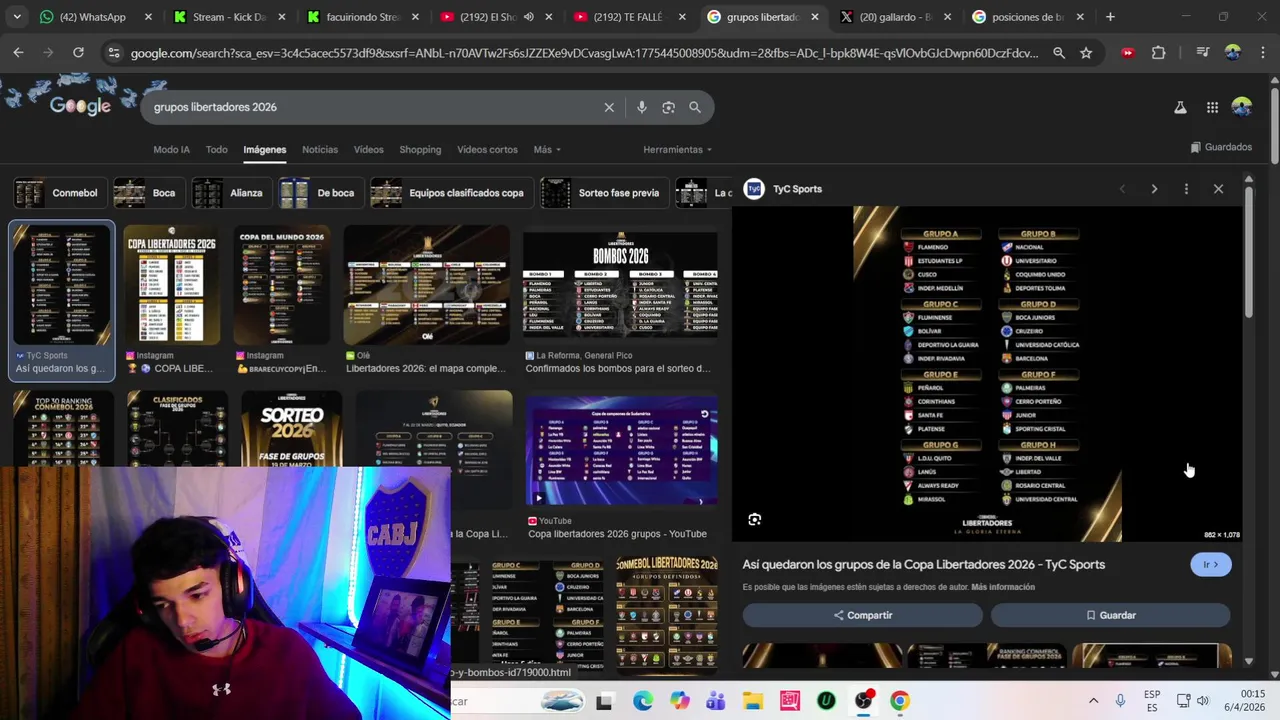Open YouTube Copa libertadores grupos video
Viewport: 1280px width, 720px height.
click(x=620, y=450)
